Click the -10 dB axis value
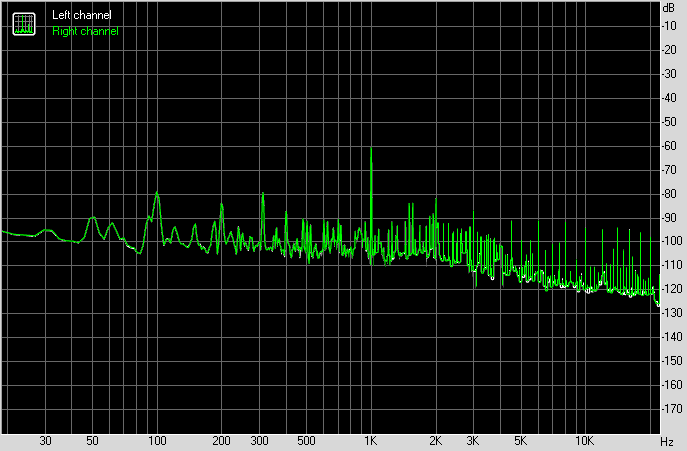 [x=669, y=26]
